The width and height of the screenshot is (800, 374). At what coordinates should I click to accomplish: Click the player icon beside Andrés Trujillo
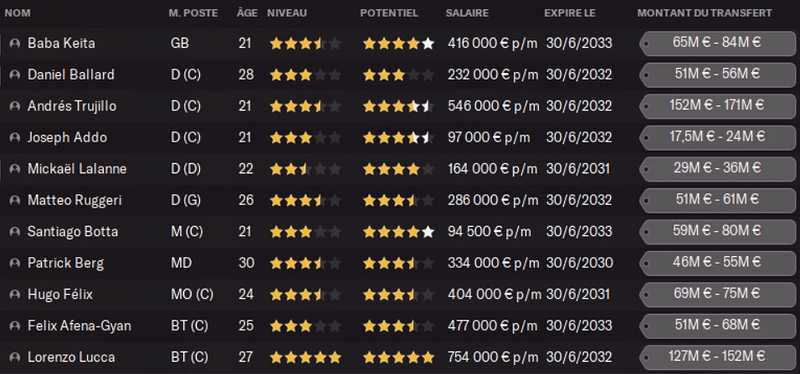pos(14,106)
